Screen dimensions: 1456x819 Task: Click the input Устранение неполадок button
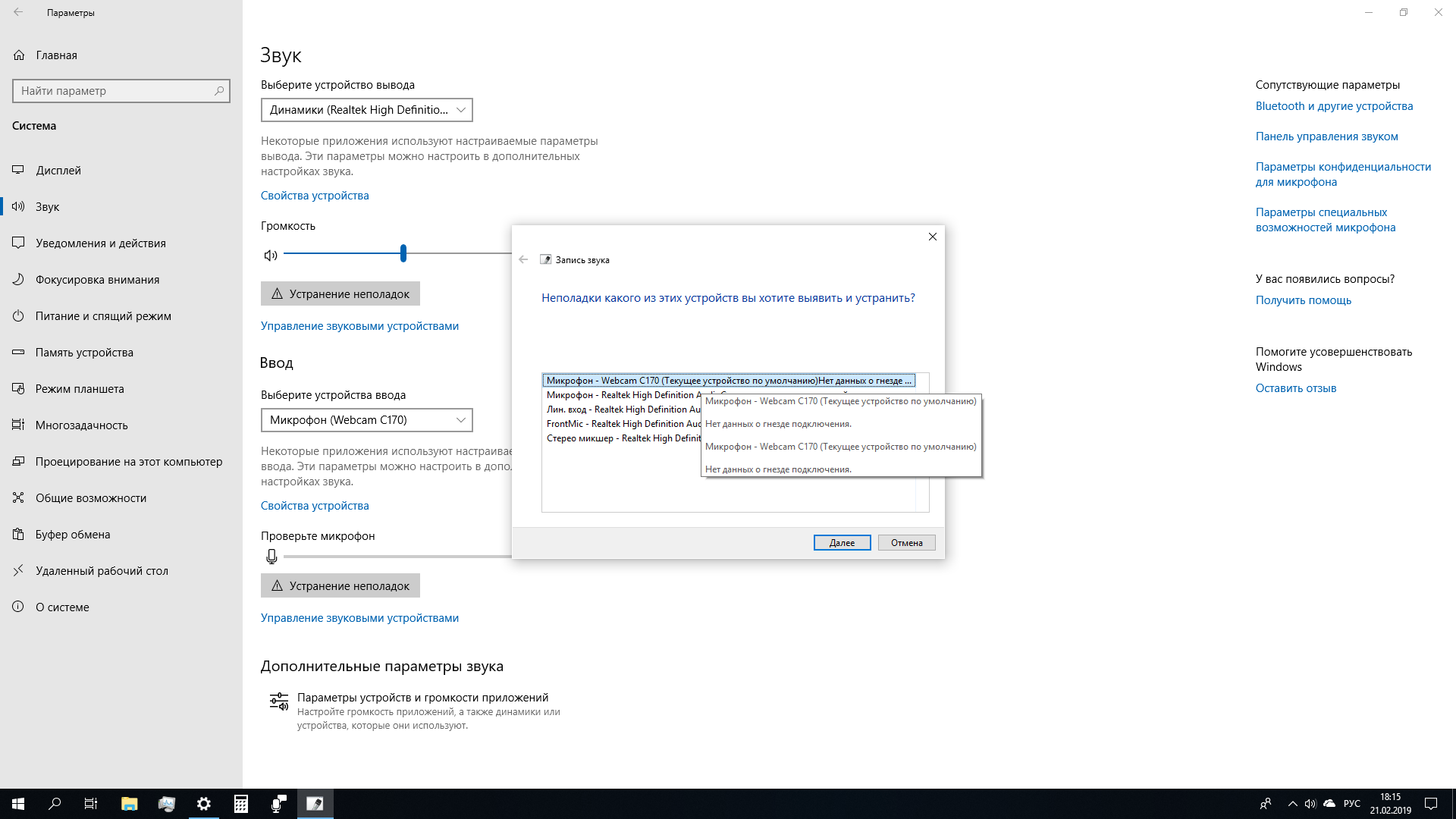pos(340,585)
